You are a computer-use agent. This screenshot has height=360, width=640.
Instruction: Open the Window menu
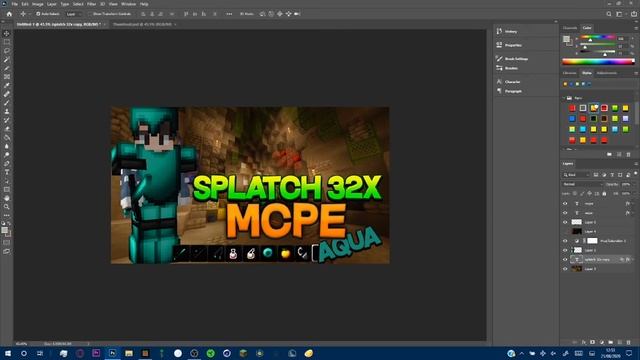(x=129, y=4)
